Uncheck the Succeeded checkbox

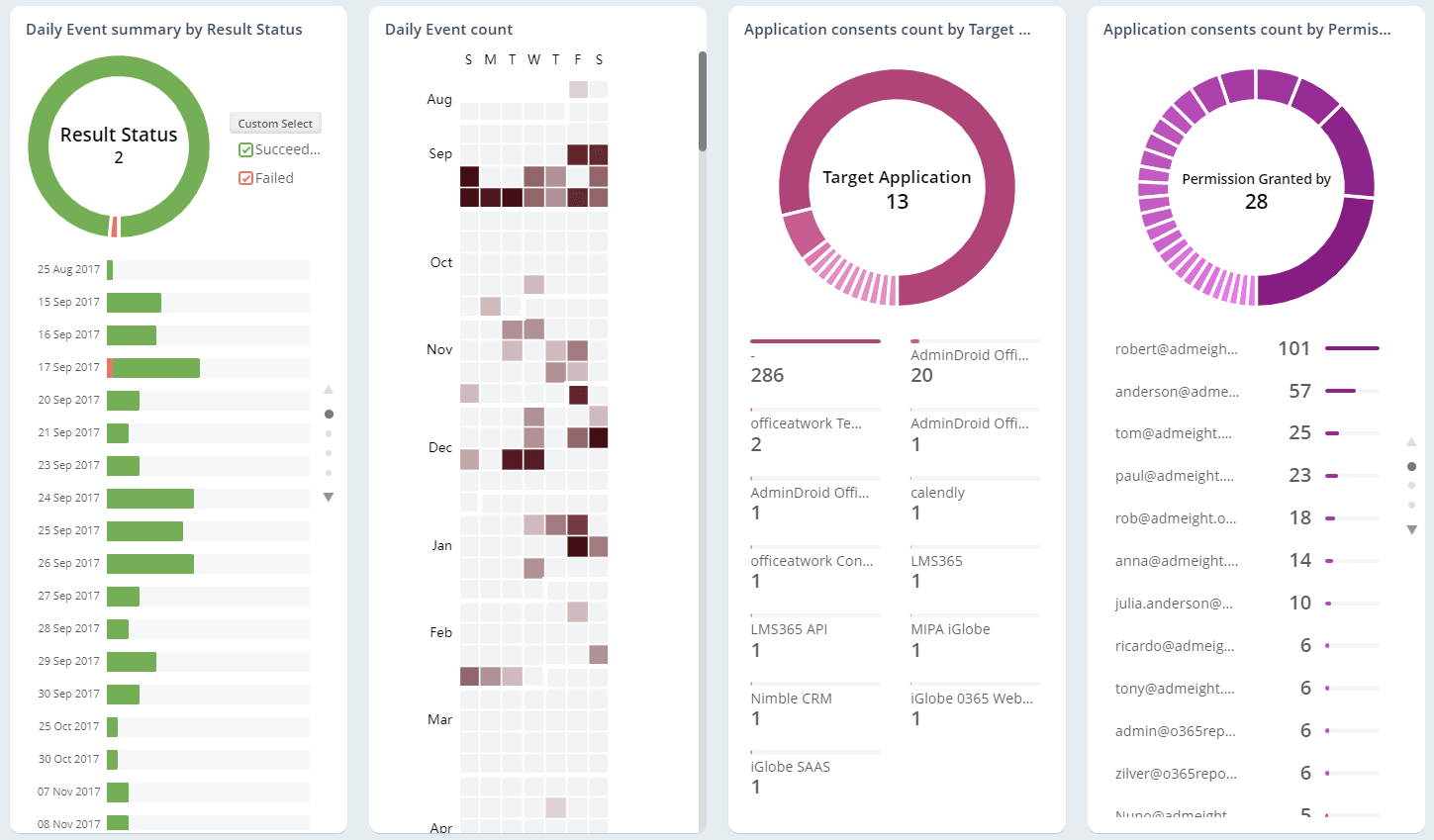pyautogui.click(x=245, y=148)
